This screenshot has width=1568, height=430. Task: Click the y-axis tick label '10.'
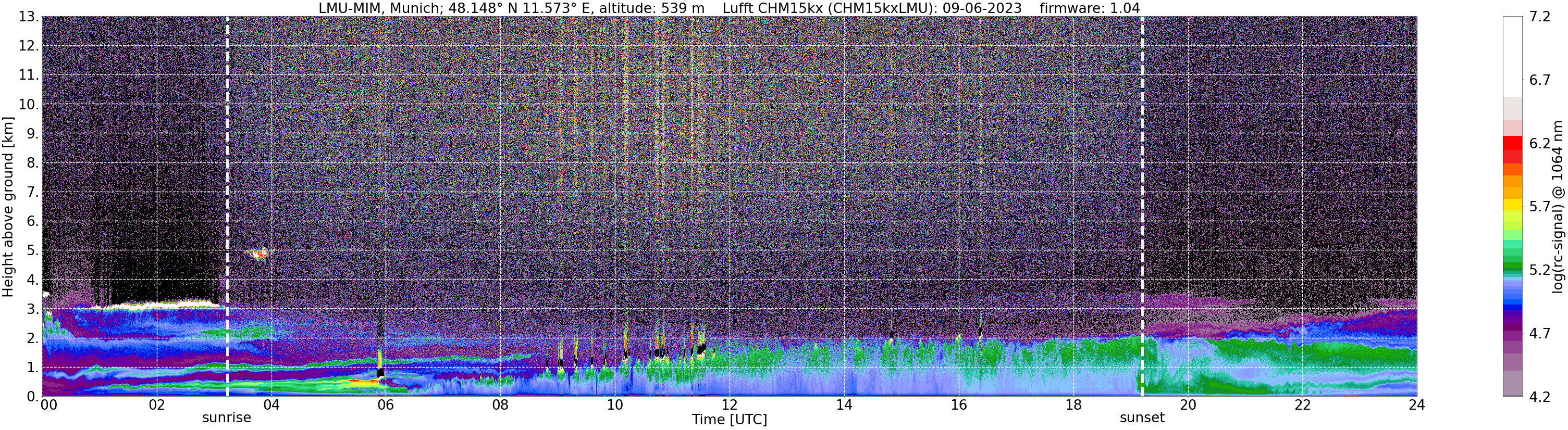(x=29, y=105)
